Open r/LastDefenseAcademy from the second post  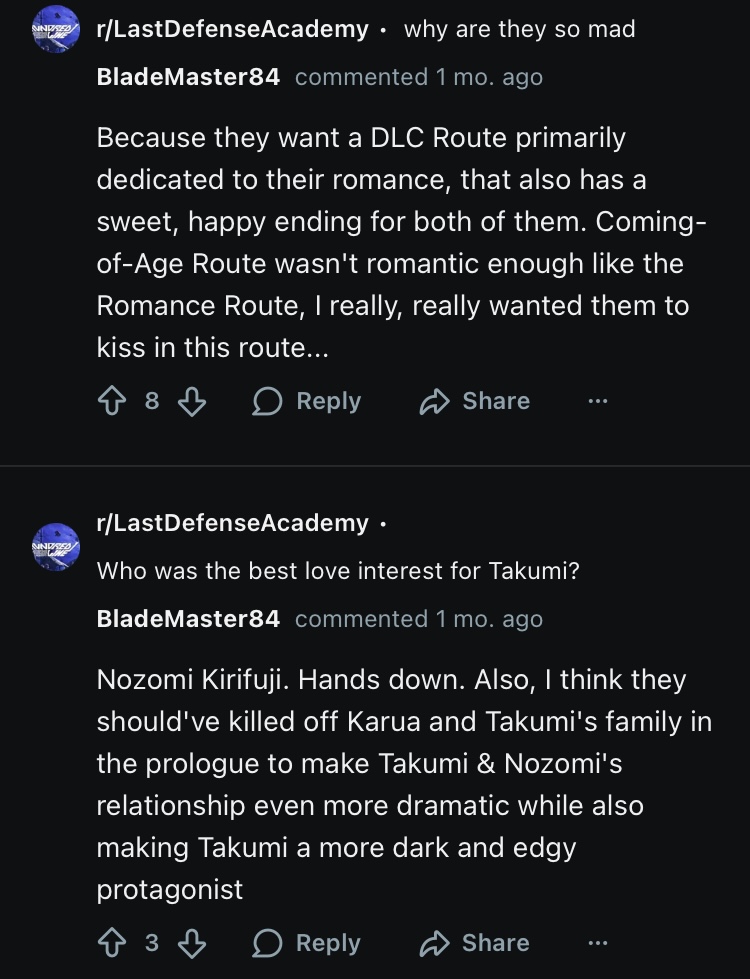[x=232, y=523]
